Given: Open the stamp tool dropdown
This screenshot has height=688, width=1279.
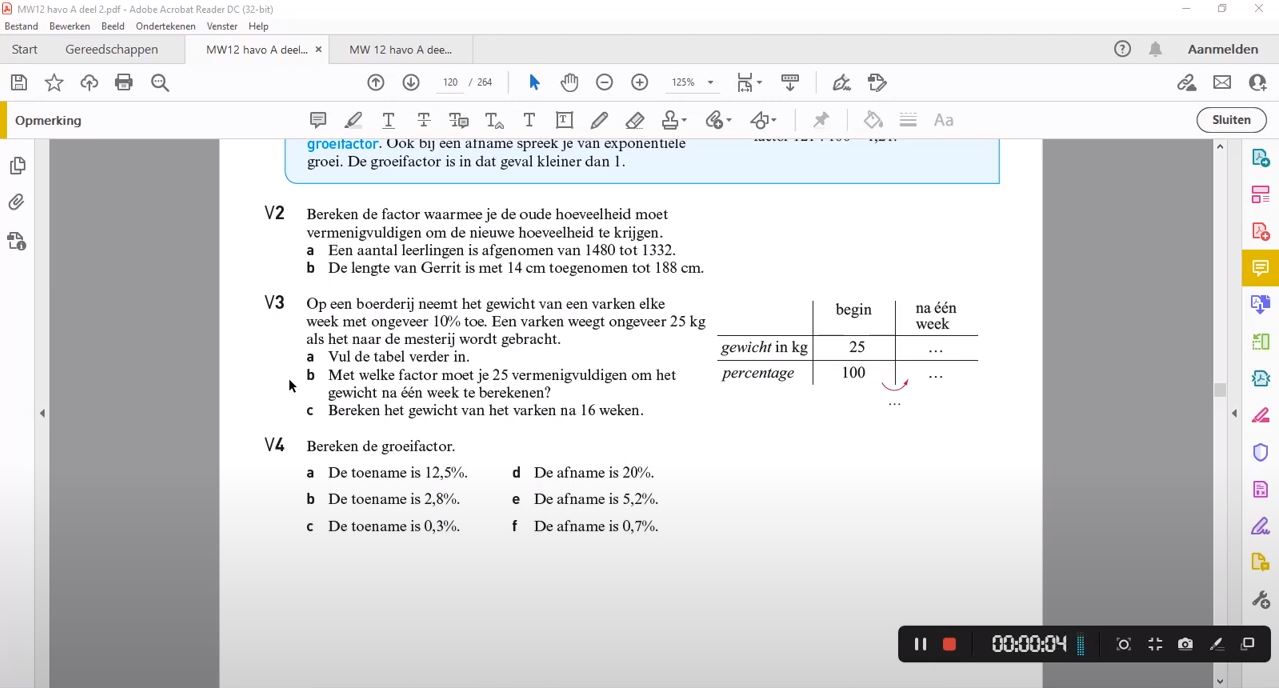Looking at the screenshot, I should pos(674,120).
